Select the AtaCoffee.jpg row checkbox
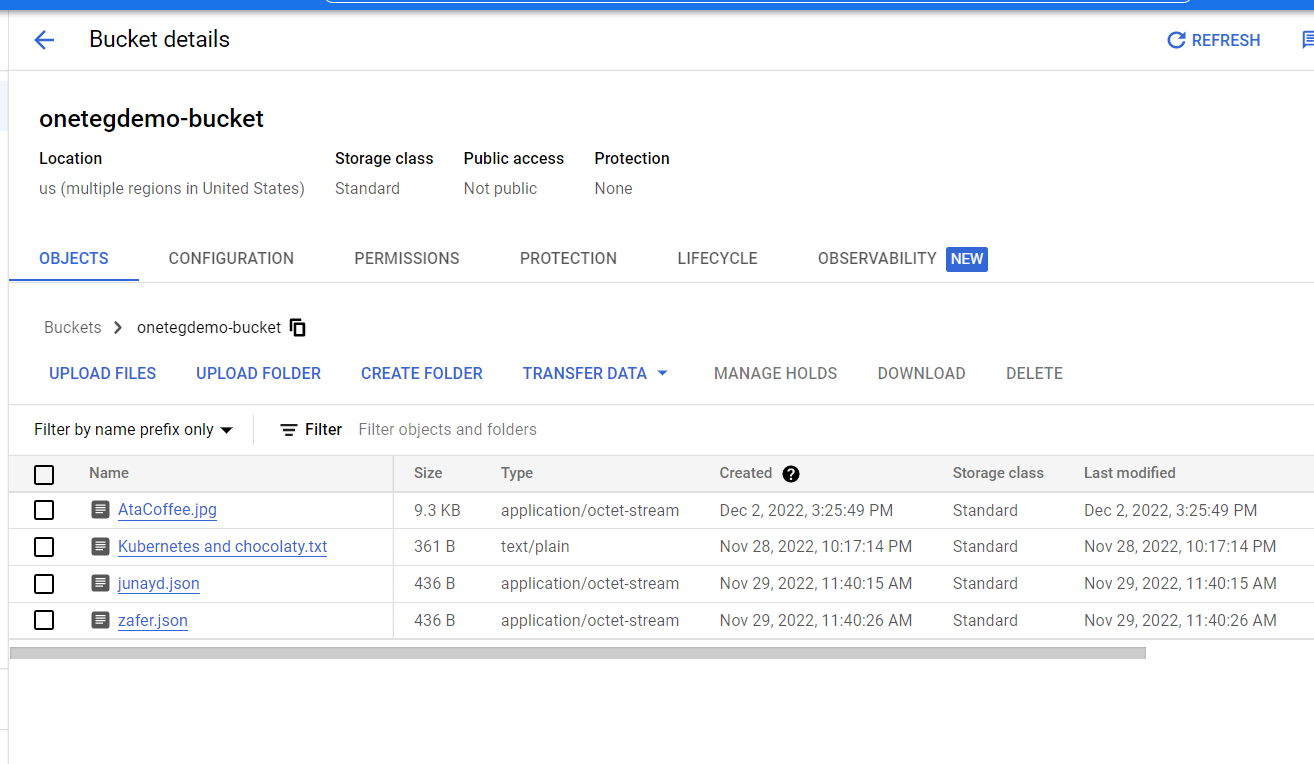Screen dimensions: 1314x764 point(44,510)
